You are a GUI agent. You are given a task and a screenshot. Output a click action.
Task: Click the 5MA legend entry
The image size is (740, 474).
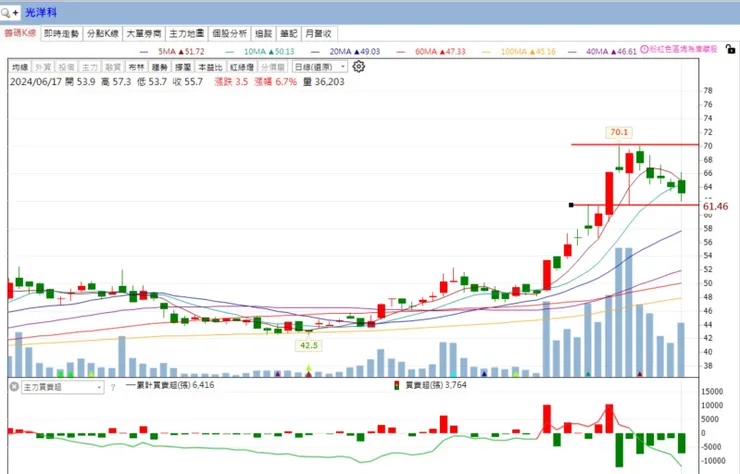[172, 51]
